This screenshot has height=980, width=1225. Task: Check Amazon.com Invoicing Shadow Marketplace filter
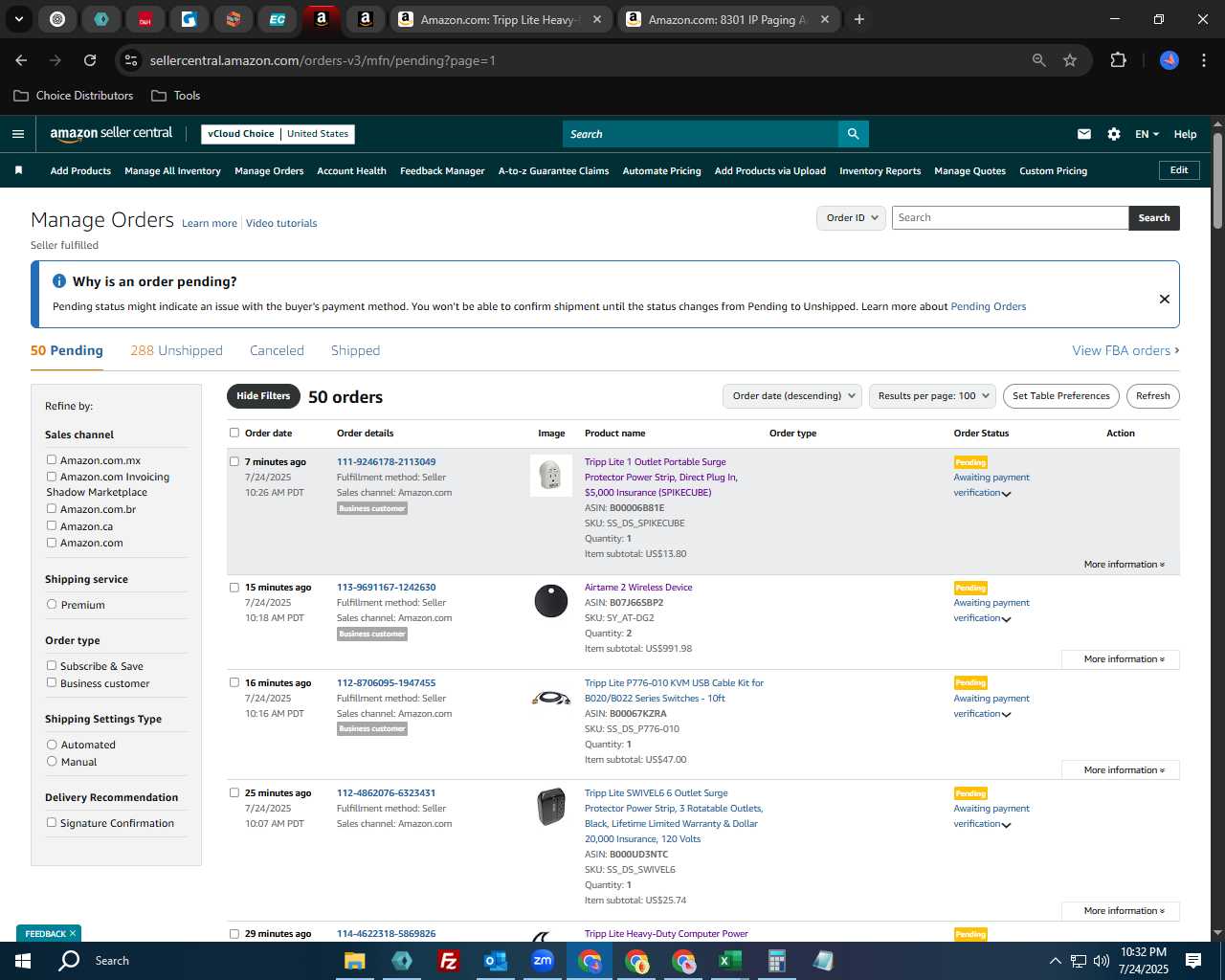click(52, 477)
